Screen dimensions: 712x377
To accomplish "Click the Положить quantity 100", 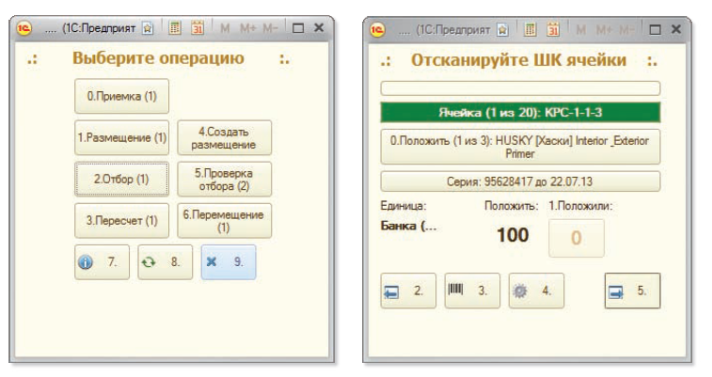I will [513, 235].
